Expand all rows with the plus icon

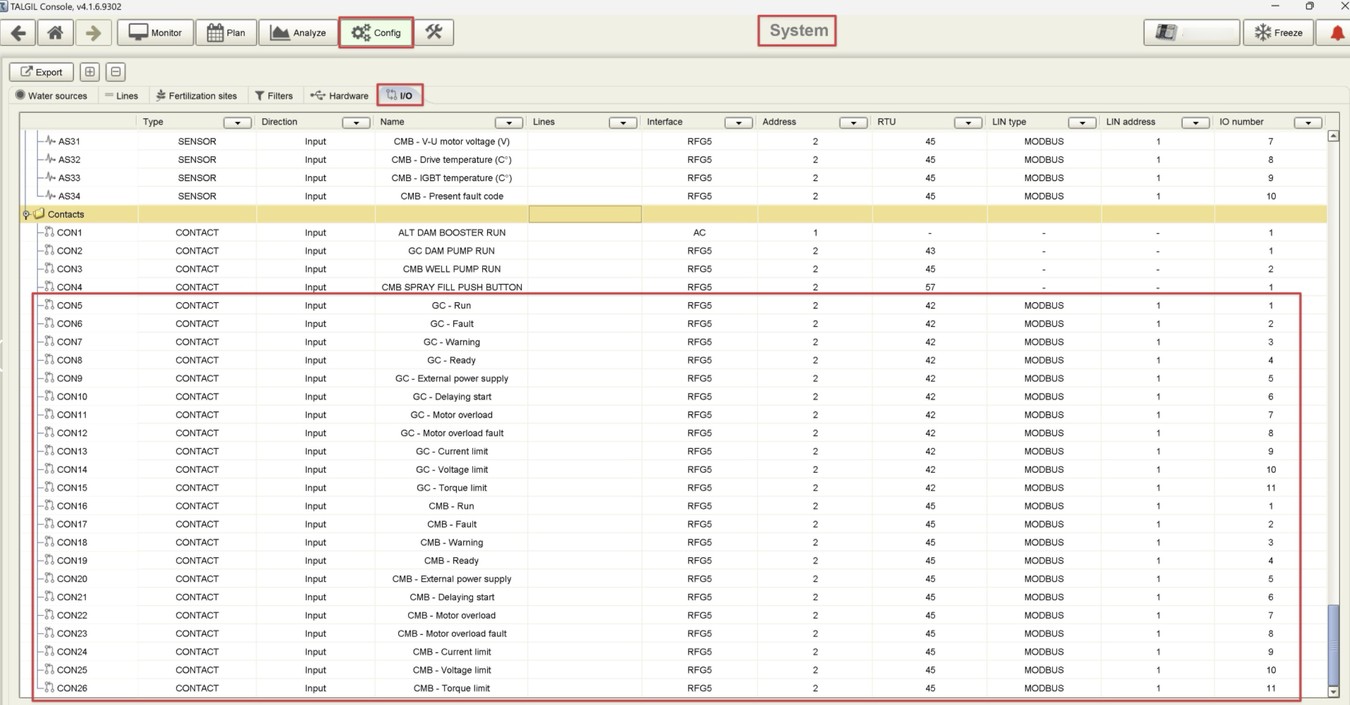click(89, 72)
